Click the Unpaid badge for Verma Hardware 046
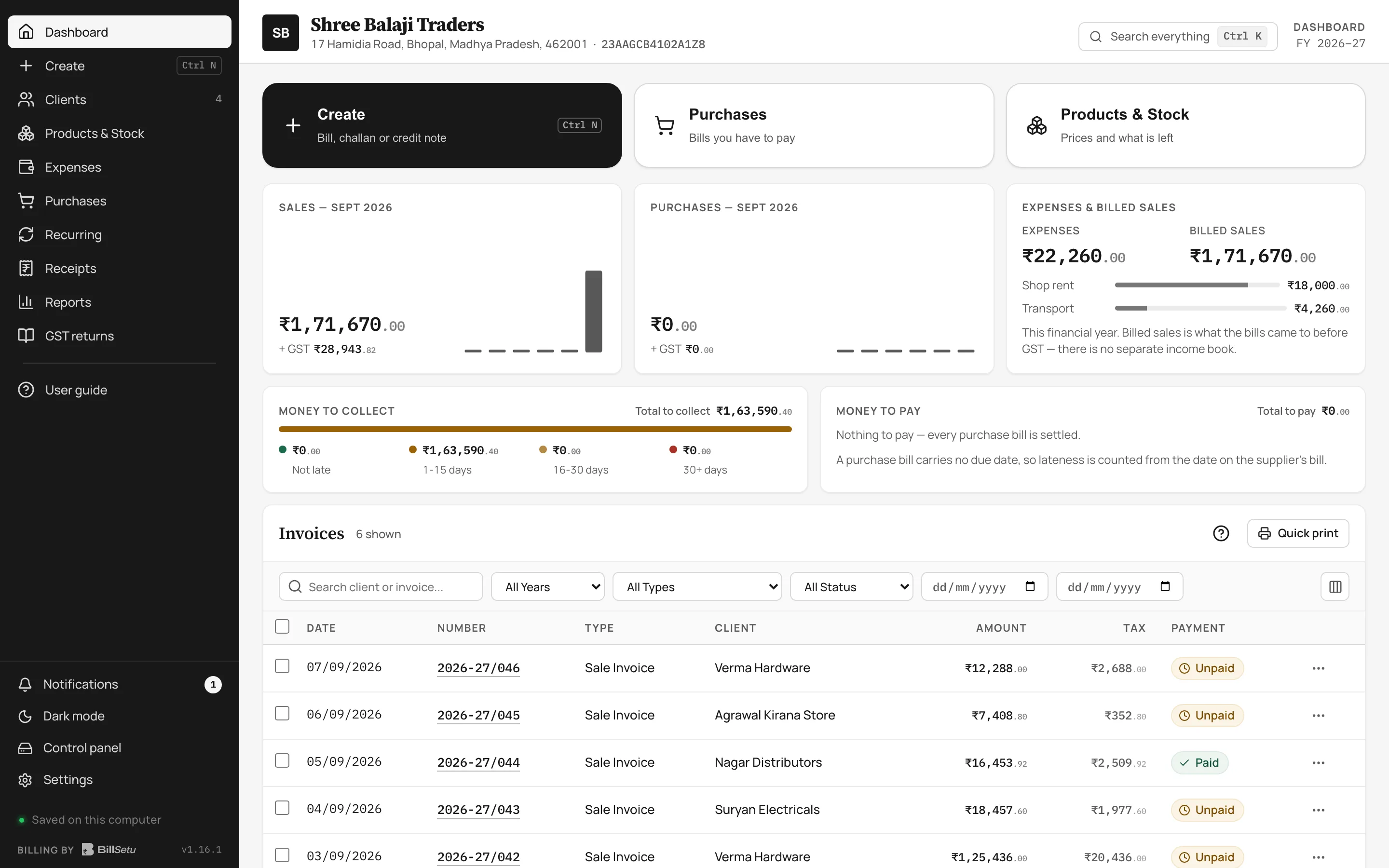 click(1207, 668)
